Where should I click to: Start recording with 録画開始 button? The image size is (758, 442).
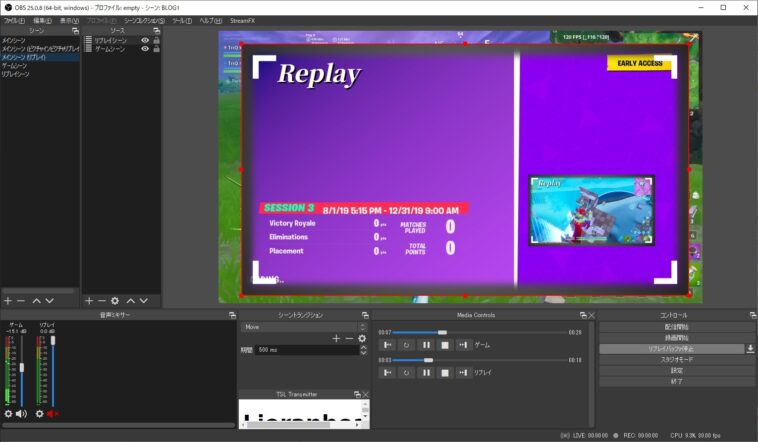677,338
